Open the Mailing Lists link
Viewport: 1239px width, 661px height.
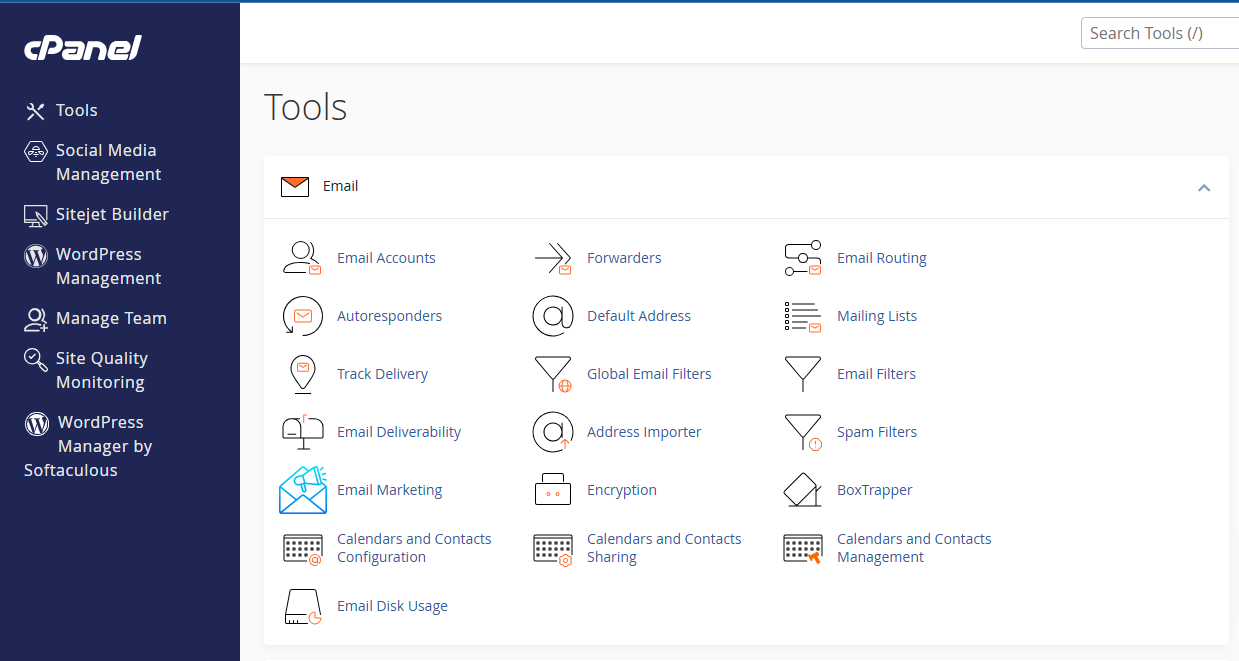(x=877, y=316)
